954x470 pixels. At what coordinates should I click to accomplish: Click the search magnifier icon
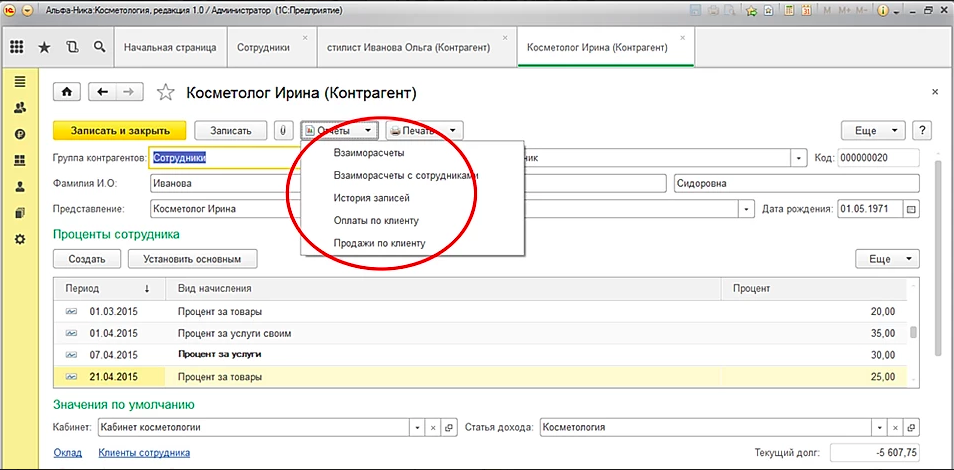click(98, 47)
